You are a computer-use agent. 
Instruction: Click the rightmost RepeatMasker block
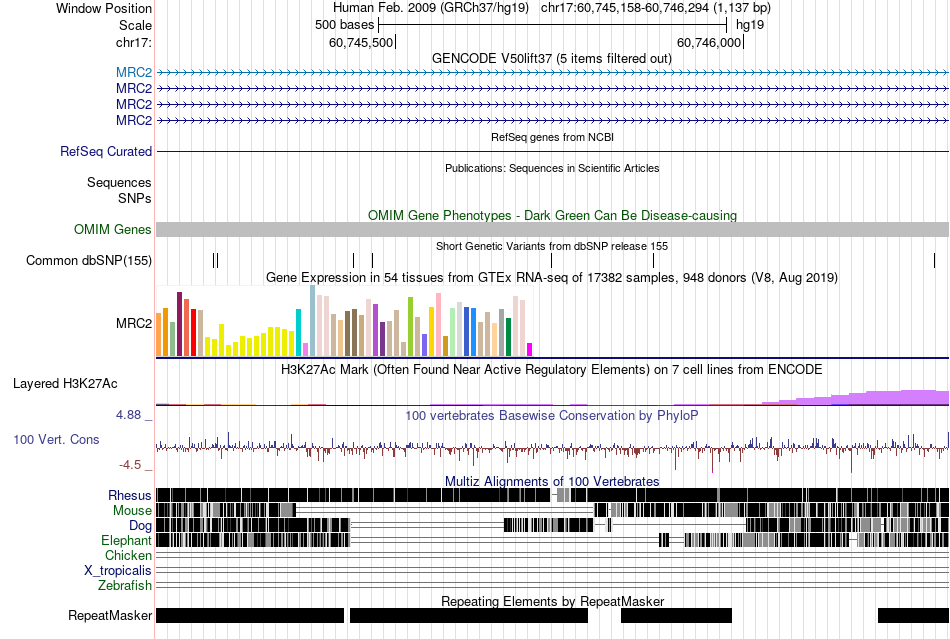[914, 615]
